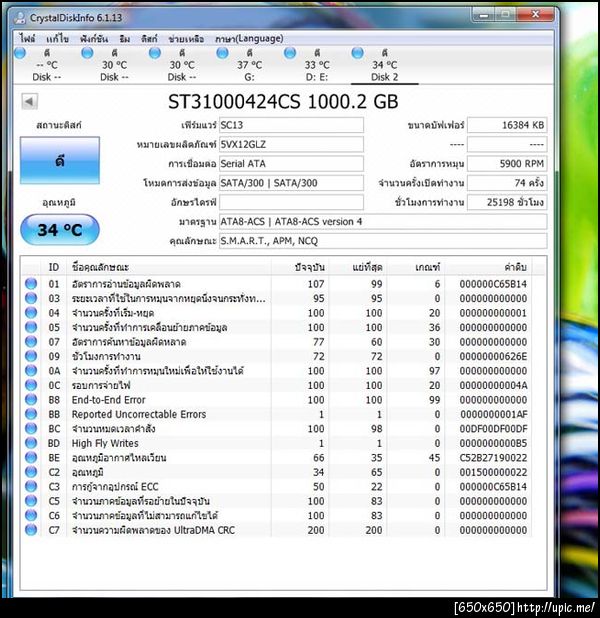600x618 pixels.
Task: Click rotation rate value 5900 RPM
Action: (x=507, y=164)
